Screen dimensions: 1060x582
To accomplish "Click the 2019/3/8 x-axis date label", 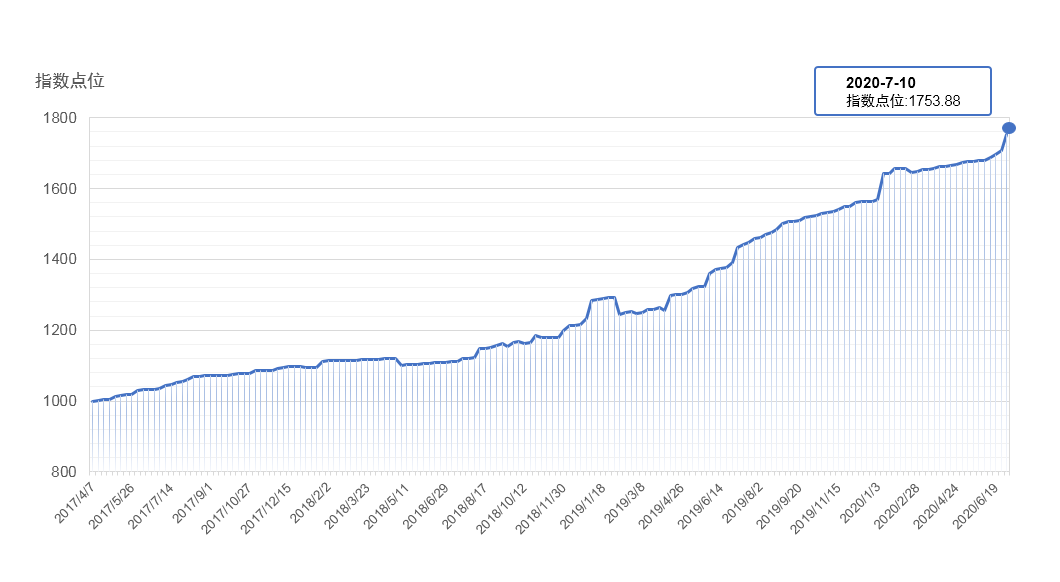I will pyautogui.click(x=625, y=503).
